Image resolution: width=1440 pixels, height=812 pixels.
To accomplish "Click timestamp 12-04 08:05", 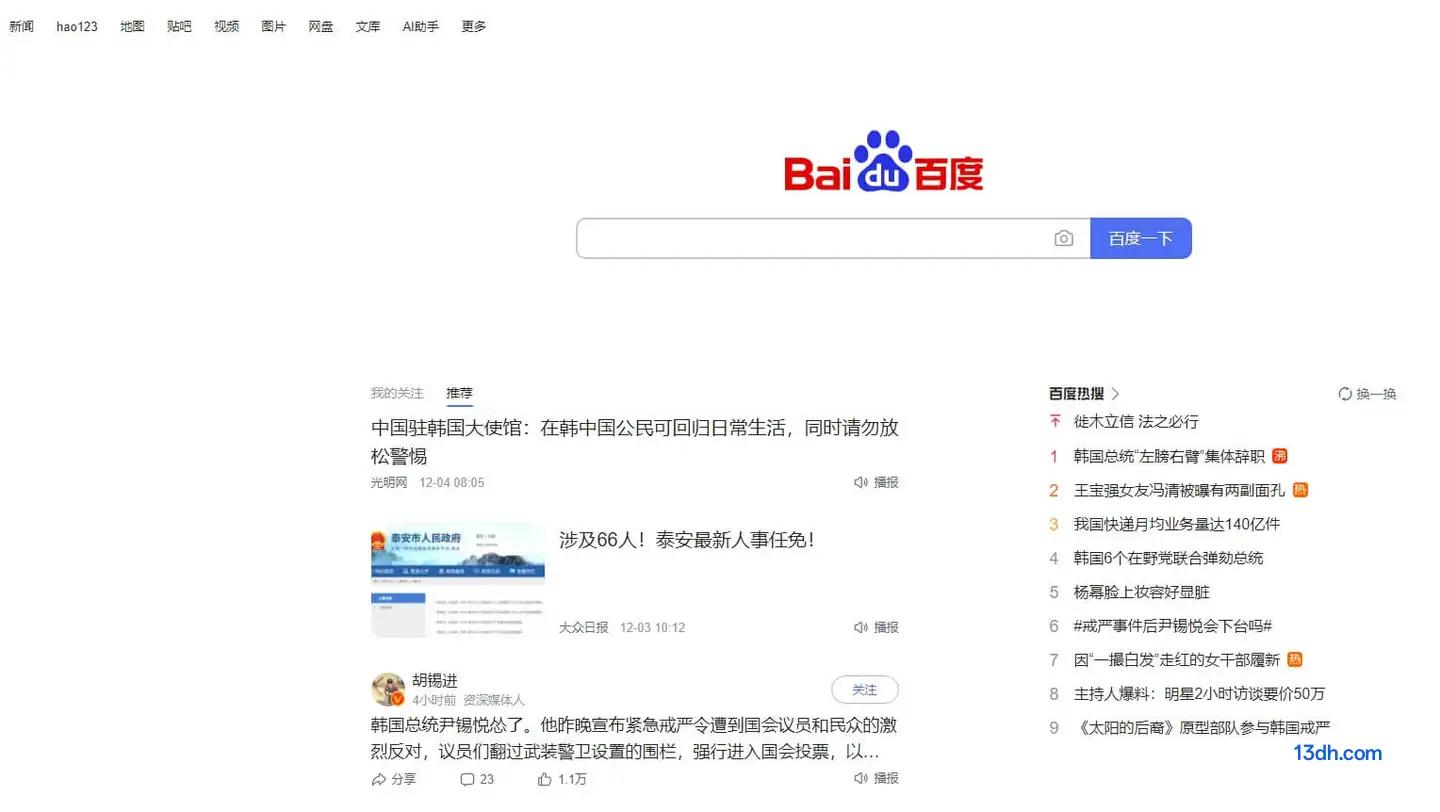I will 452,482.
